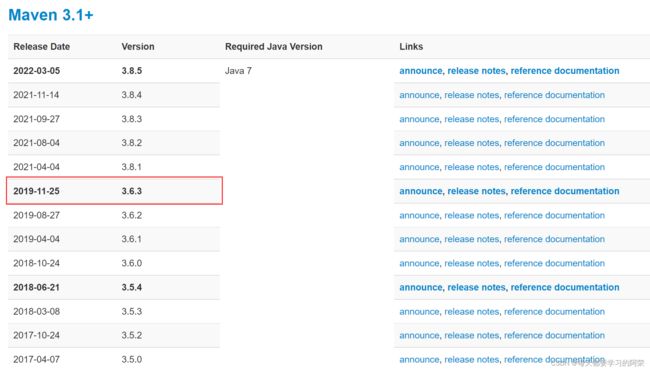Select the release date 2018-10-24

(36, 263)
